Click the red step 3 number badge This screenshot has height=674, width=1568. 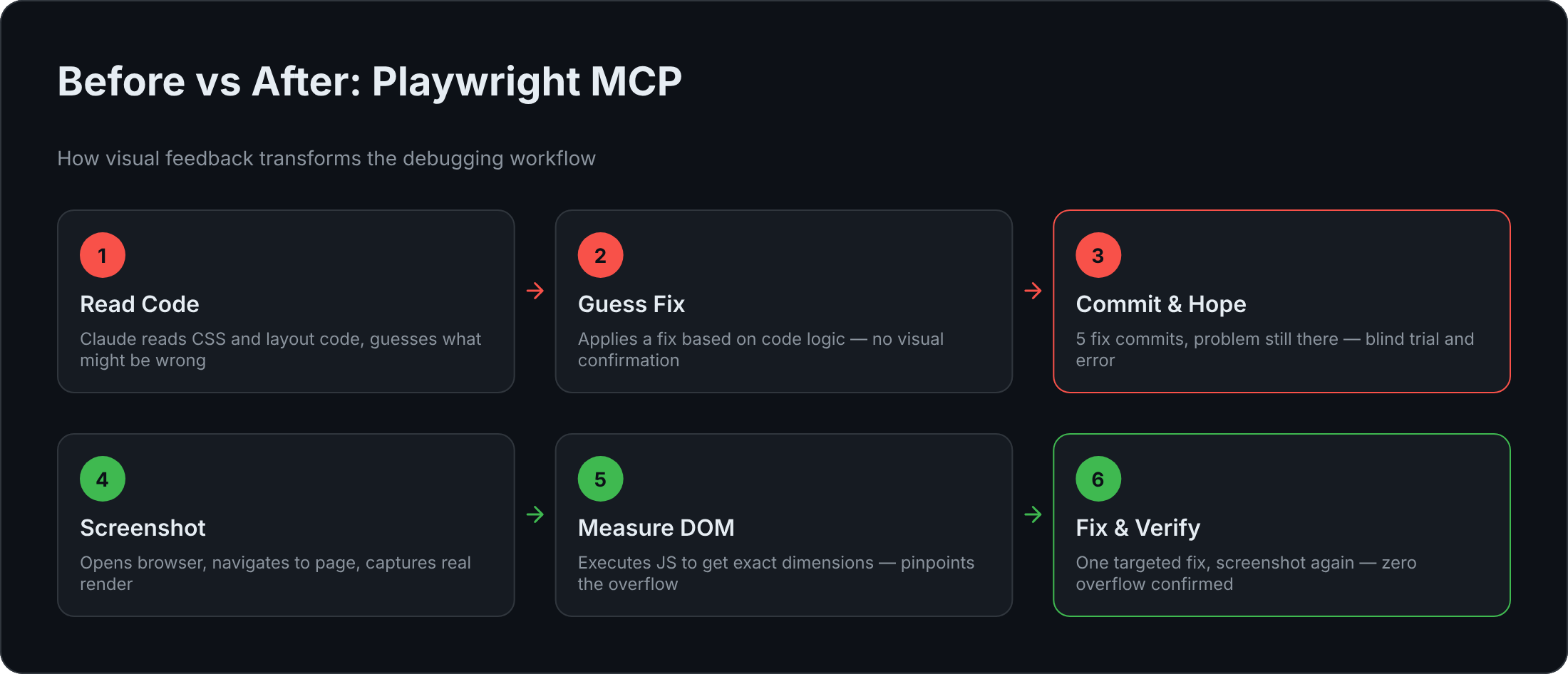(x=1098, y=255)
